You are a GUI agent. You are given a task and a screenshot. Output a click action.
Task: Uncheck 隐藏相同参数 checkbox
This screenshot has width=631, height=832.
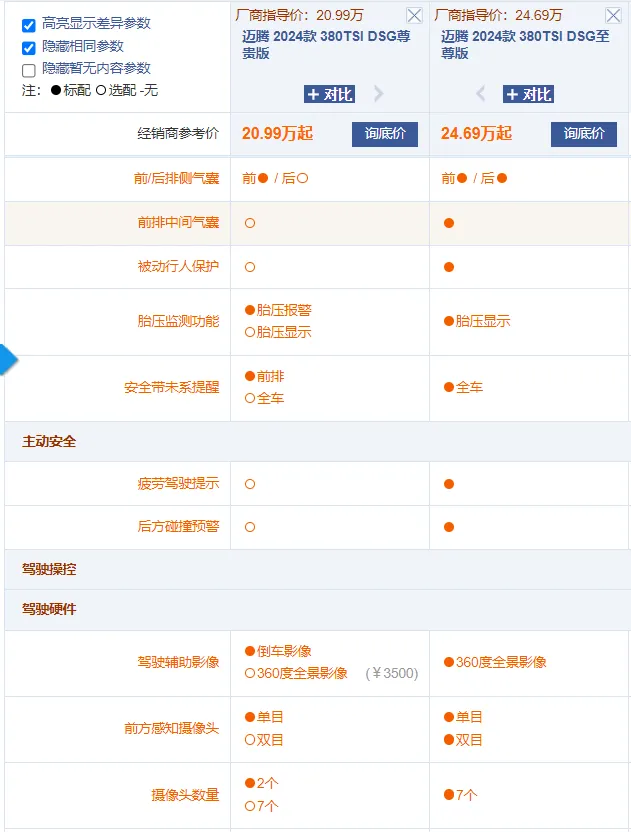[29, 48]
